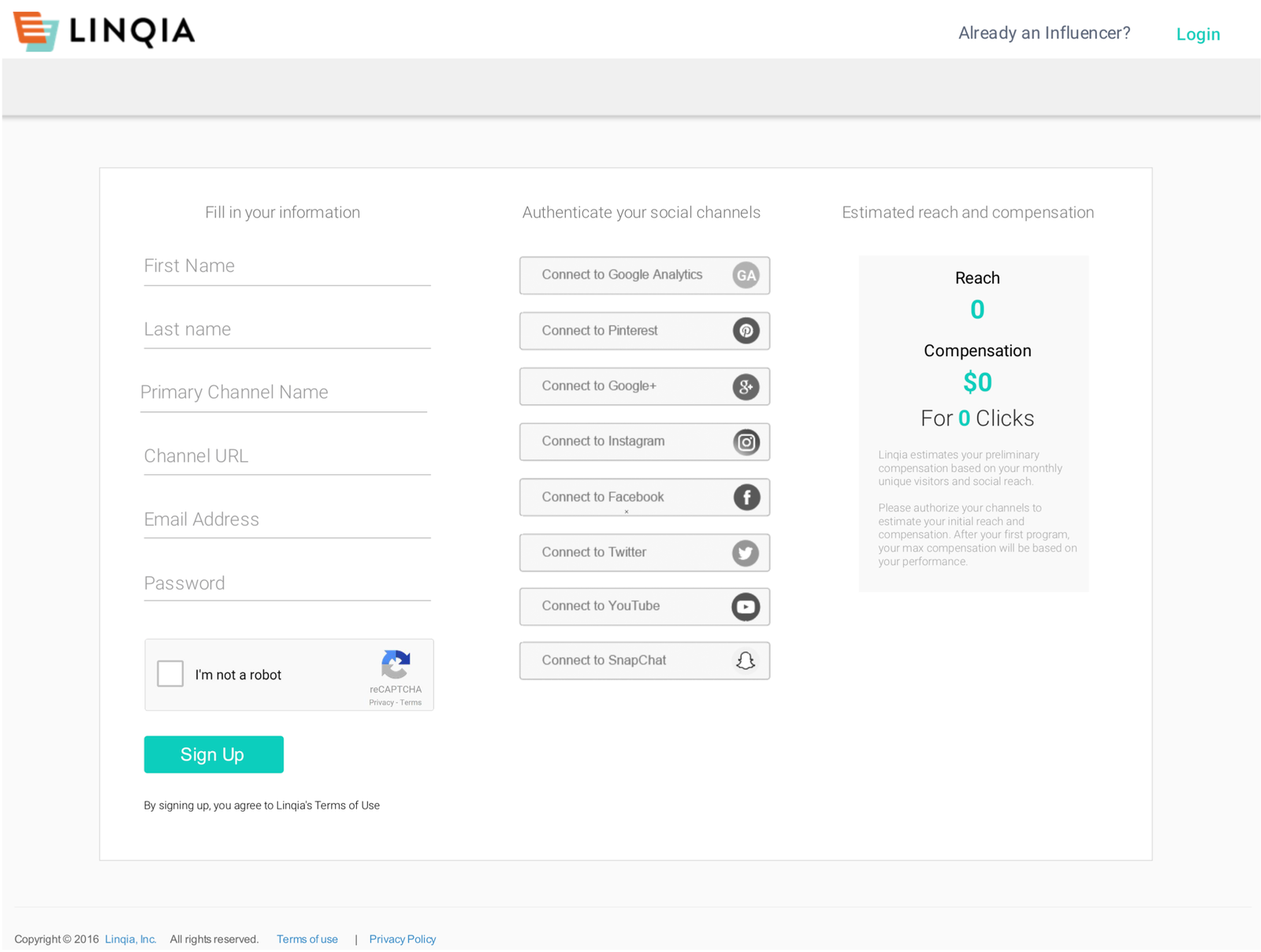Screen dimensions: 1261x952
Task: Open the Login link
Action: [1198, 34]
